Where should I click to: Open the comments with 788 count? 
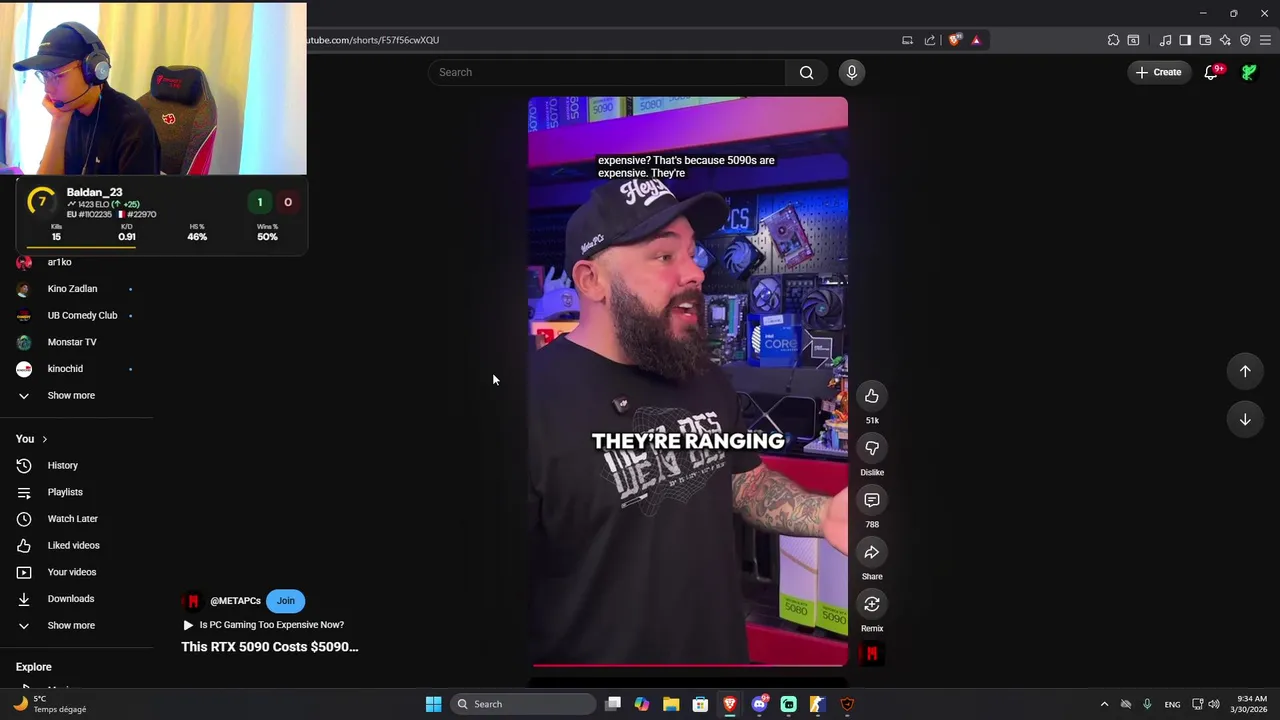(x=872, y=500)
